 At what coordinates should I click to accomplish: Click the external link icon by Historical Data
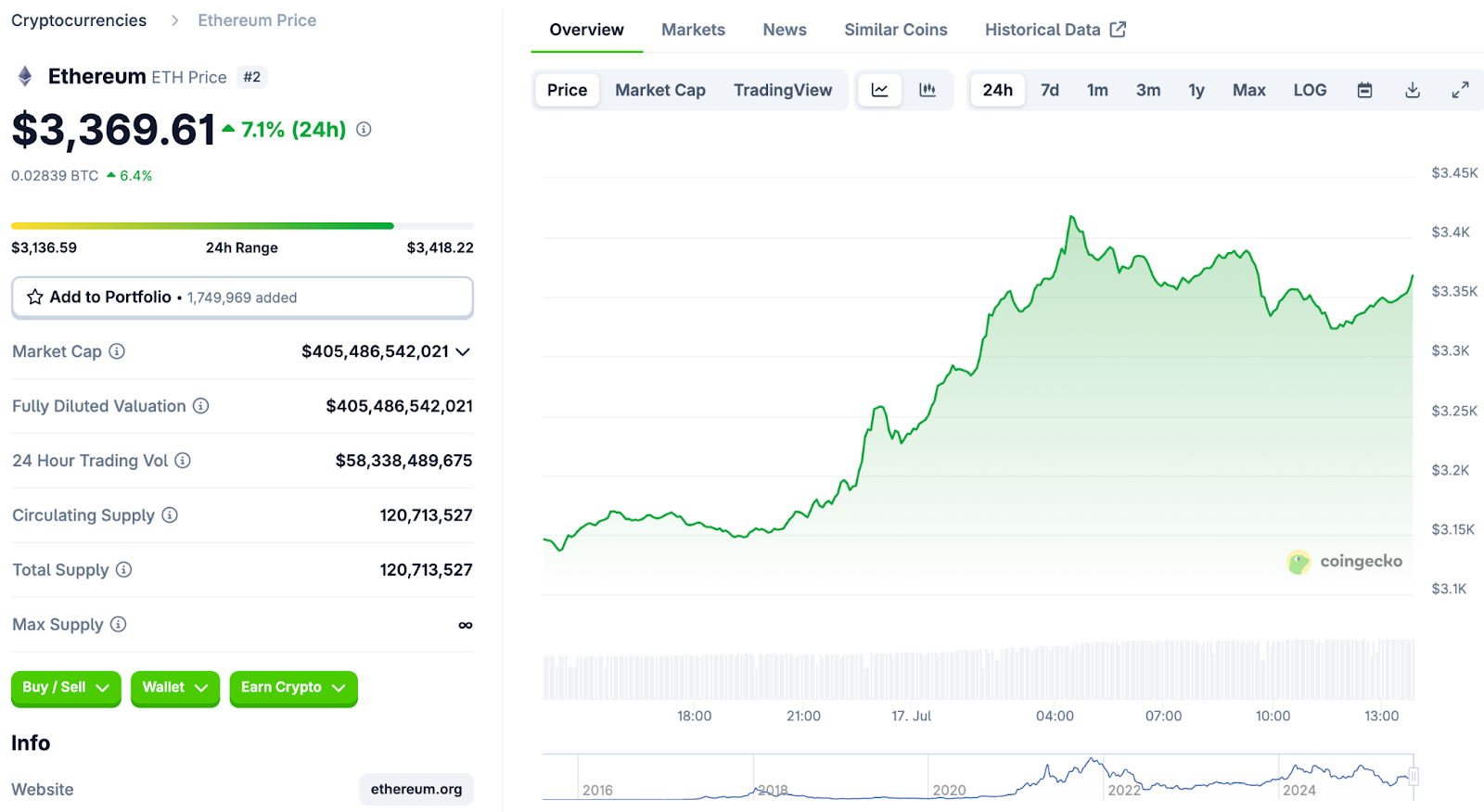[1119, 30]
